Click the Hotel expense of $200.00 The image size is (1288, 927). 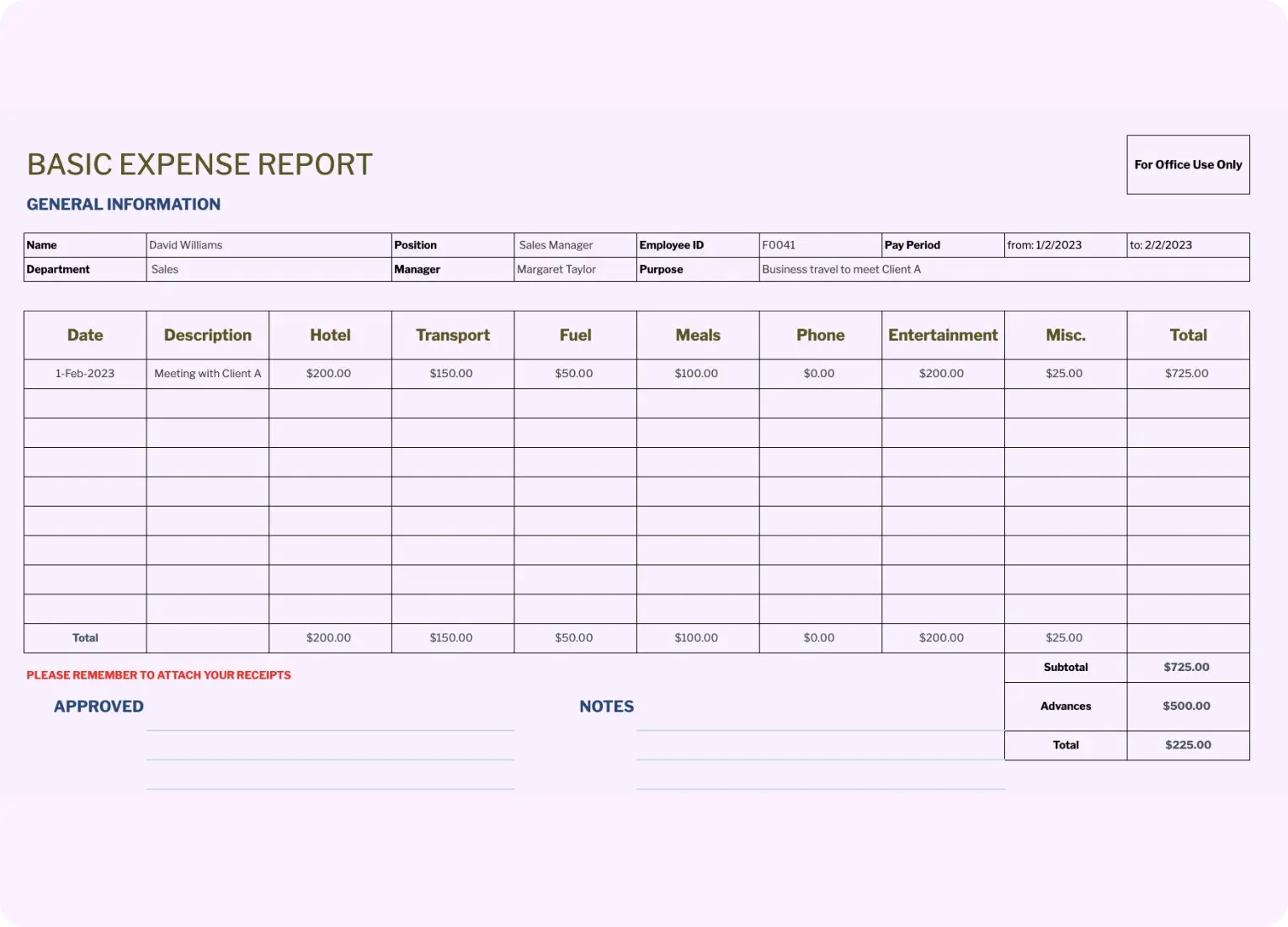[x=330, y=373]
